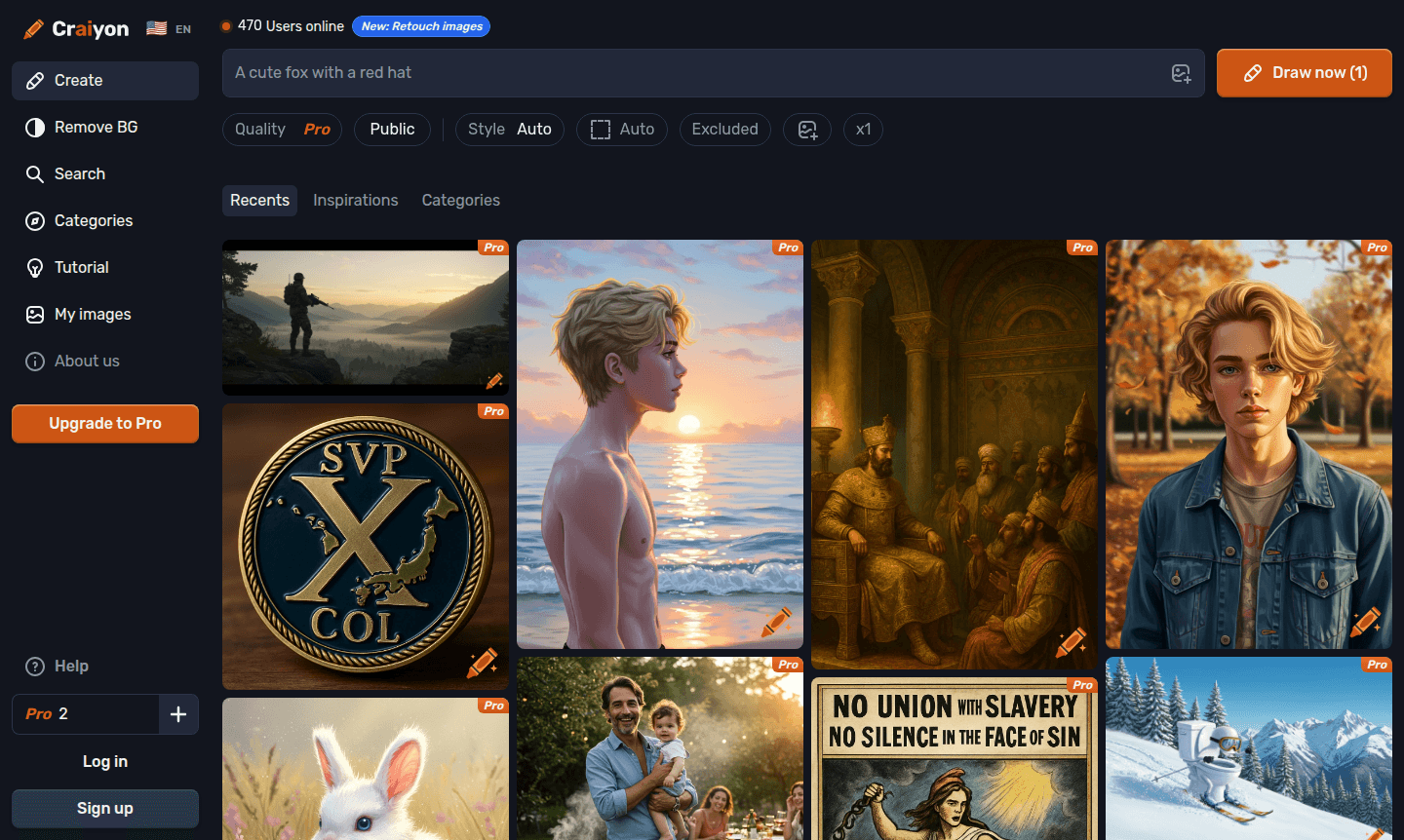This screenshot has height=840, width=1404.
Task: Open the x1 image count selector
Action: (863, 130)
